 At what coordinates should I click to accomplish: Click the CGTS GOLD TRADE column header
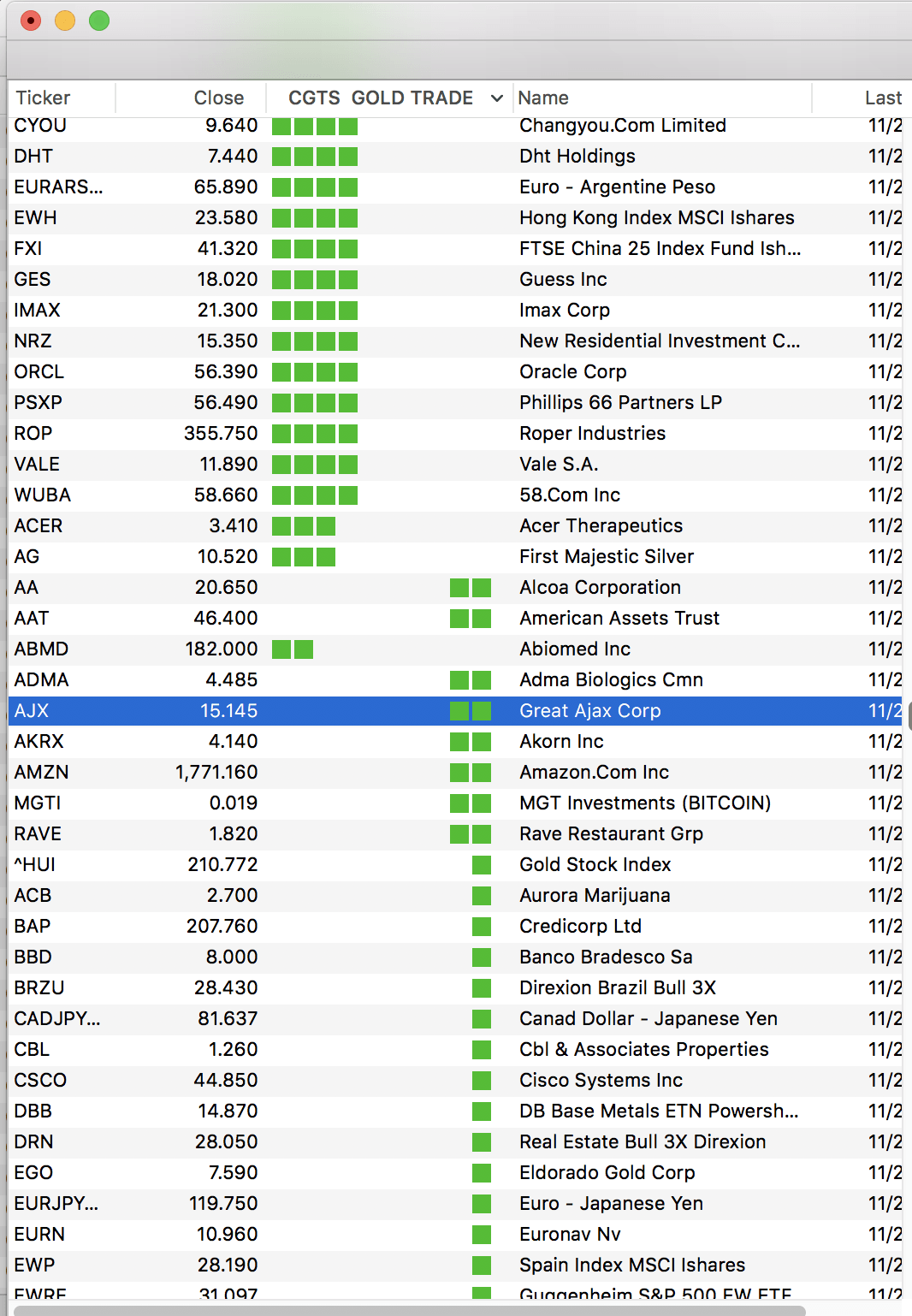click(381, 98)
